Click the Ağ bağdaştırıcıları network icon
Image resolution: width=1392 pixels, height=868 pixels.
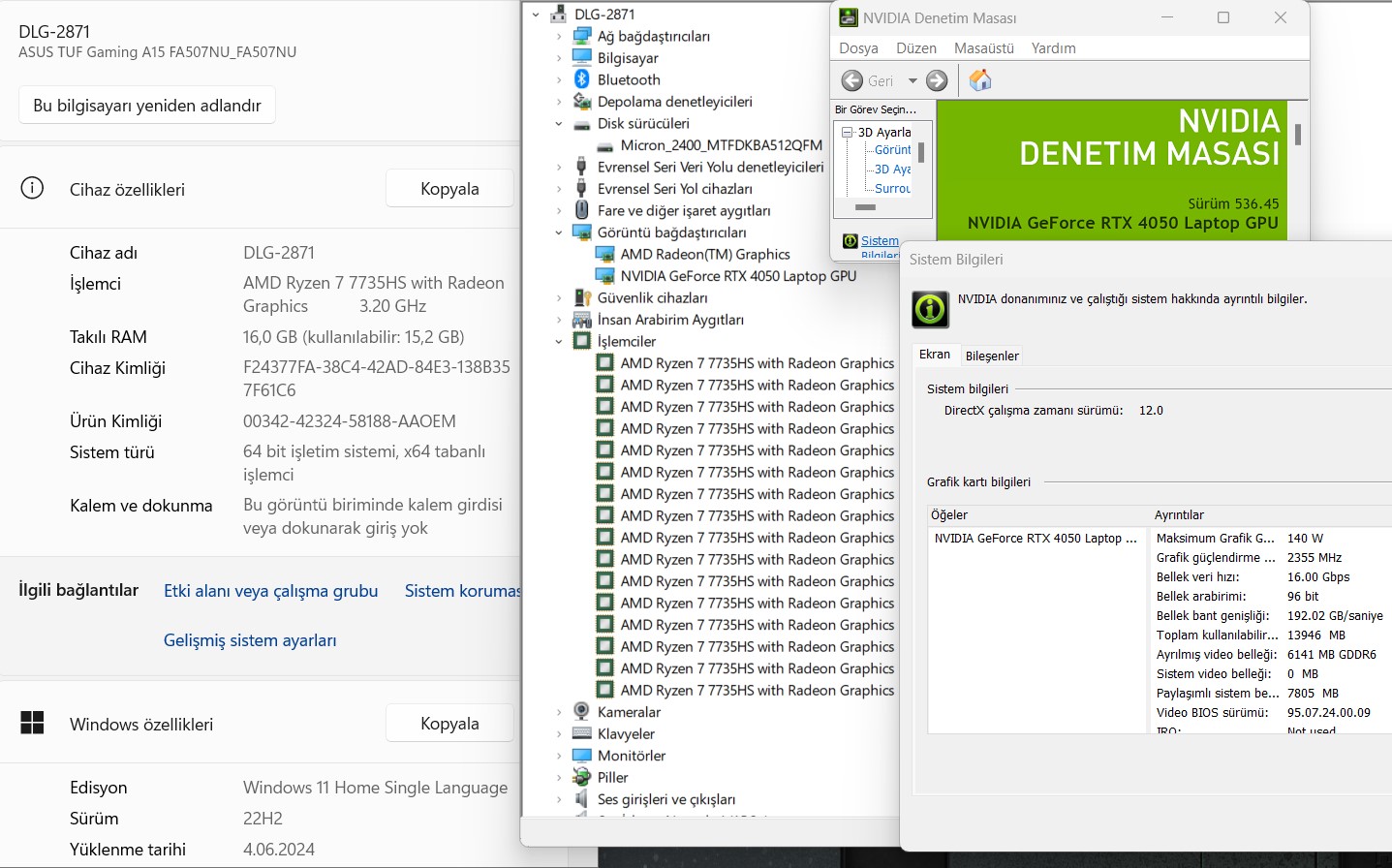(582, 36)
